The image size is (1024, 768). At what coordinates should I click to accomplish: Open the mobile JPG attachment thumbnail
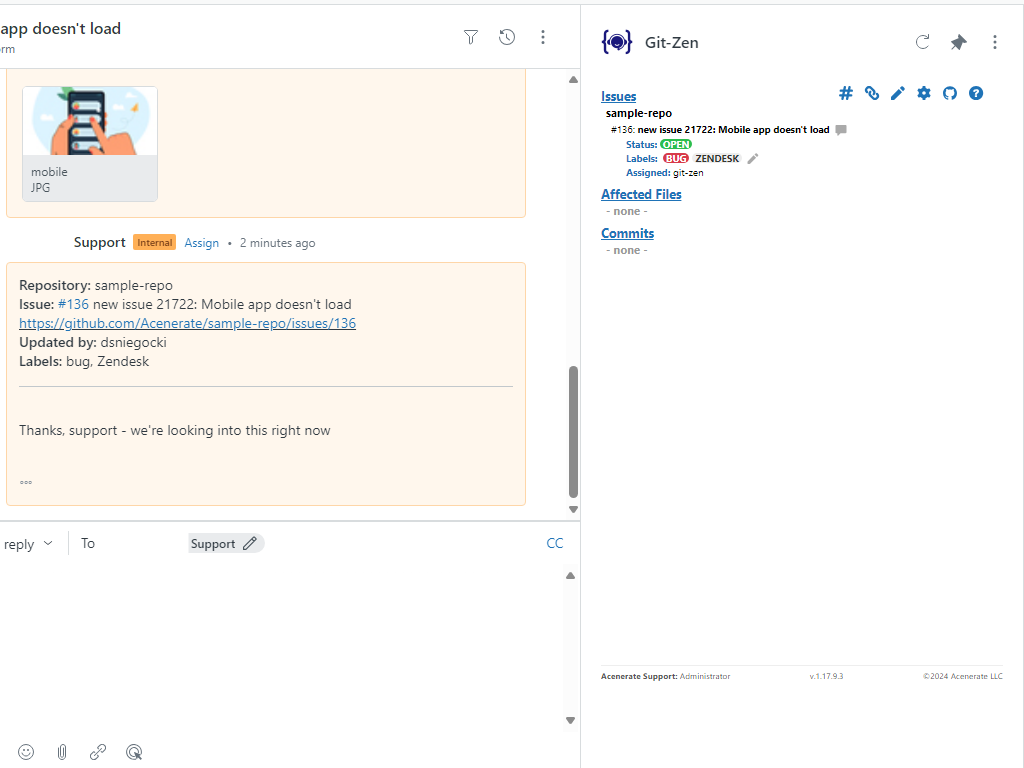click(90, 143)
